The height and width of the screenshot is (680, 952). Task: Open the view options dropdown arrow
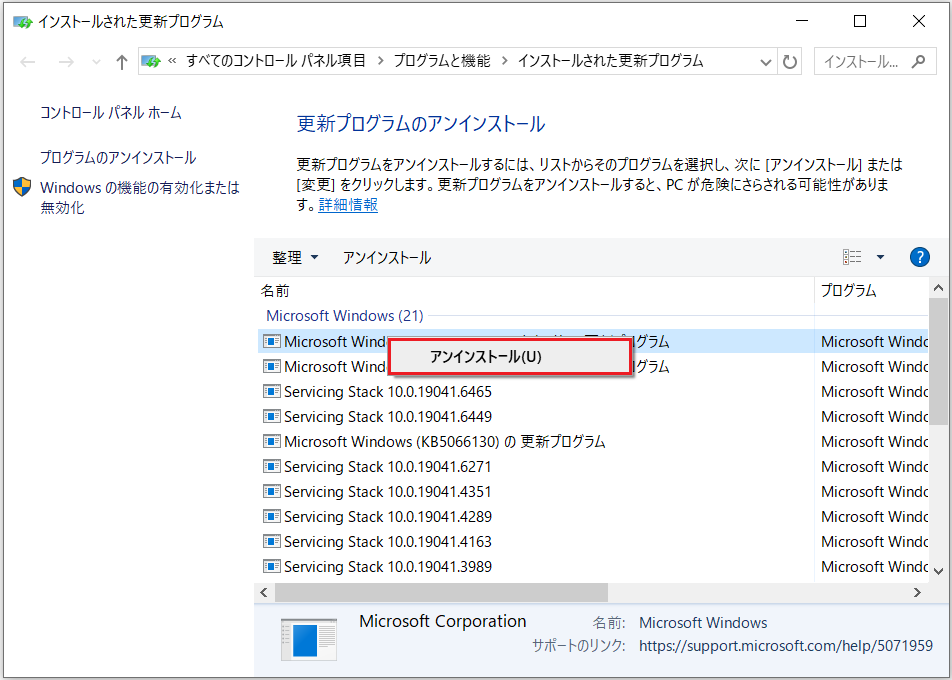click(x=880, y=257)
